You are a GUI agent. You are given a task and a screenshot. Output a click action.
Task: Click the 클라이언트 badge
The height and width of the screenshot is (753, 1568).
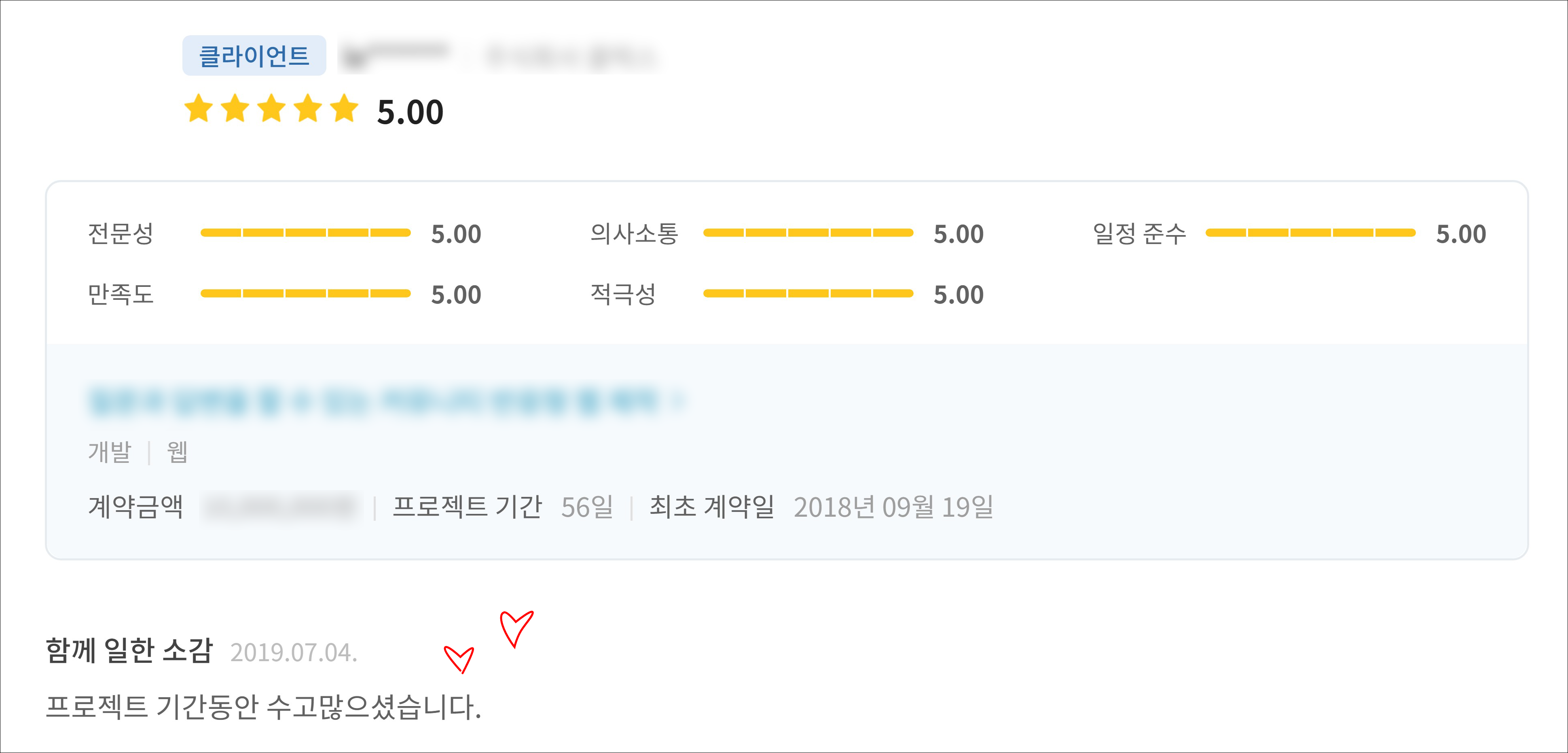pyautogui.click(x=254, y=56)
